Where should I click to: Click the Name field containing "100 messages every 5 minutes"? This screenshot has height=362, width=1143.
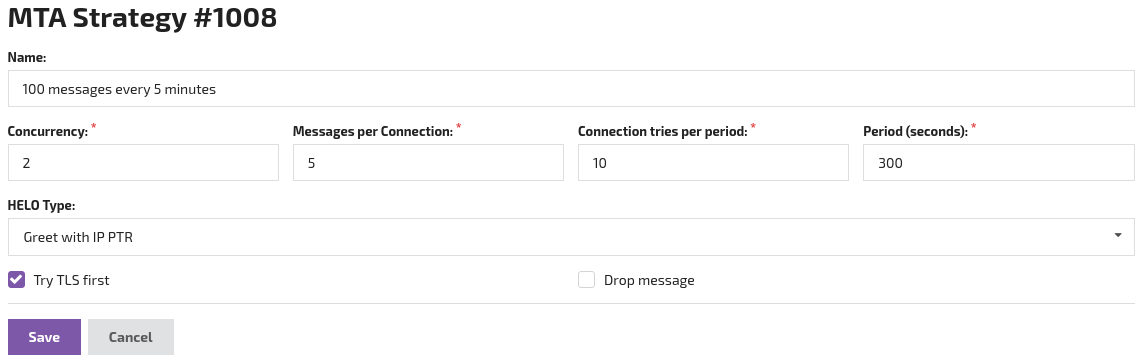[x=571, y=89]
